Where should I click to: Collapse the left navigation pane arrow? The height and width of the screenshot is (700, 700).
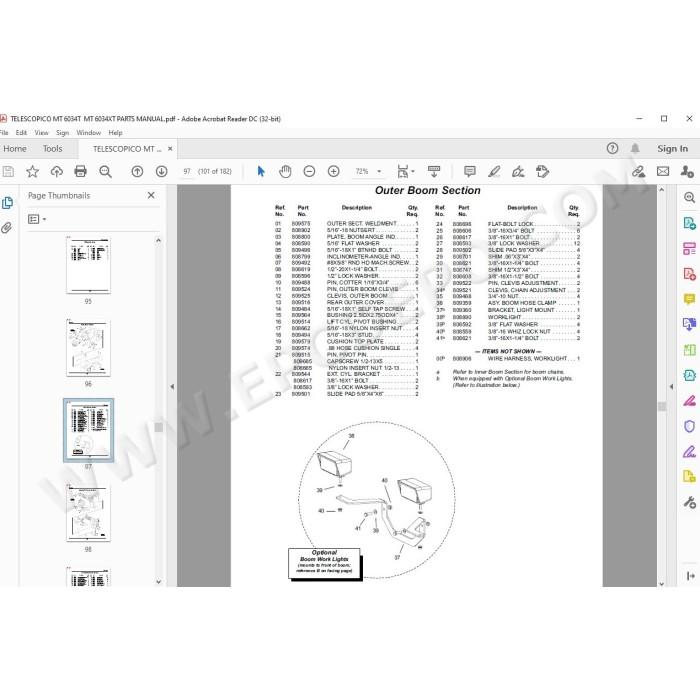[x=172, y=387]
